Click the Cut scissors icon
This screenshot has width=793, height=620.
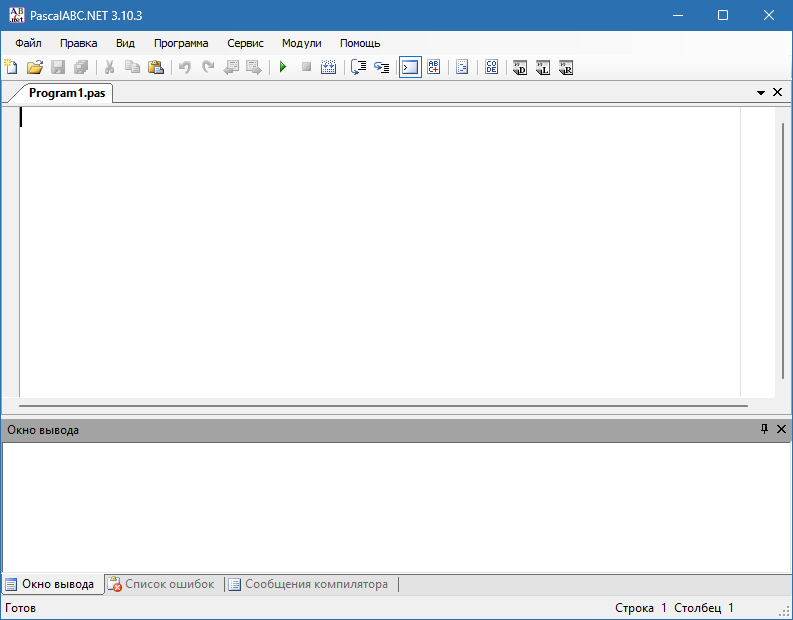pos(109,67)
